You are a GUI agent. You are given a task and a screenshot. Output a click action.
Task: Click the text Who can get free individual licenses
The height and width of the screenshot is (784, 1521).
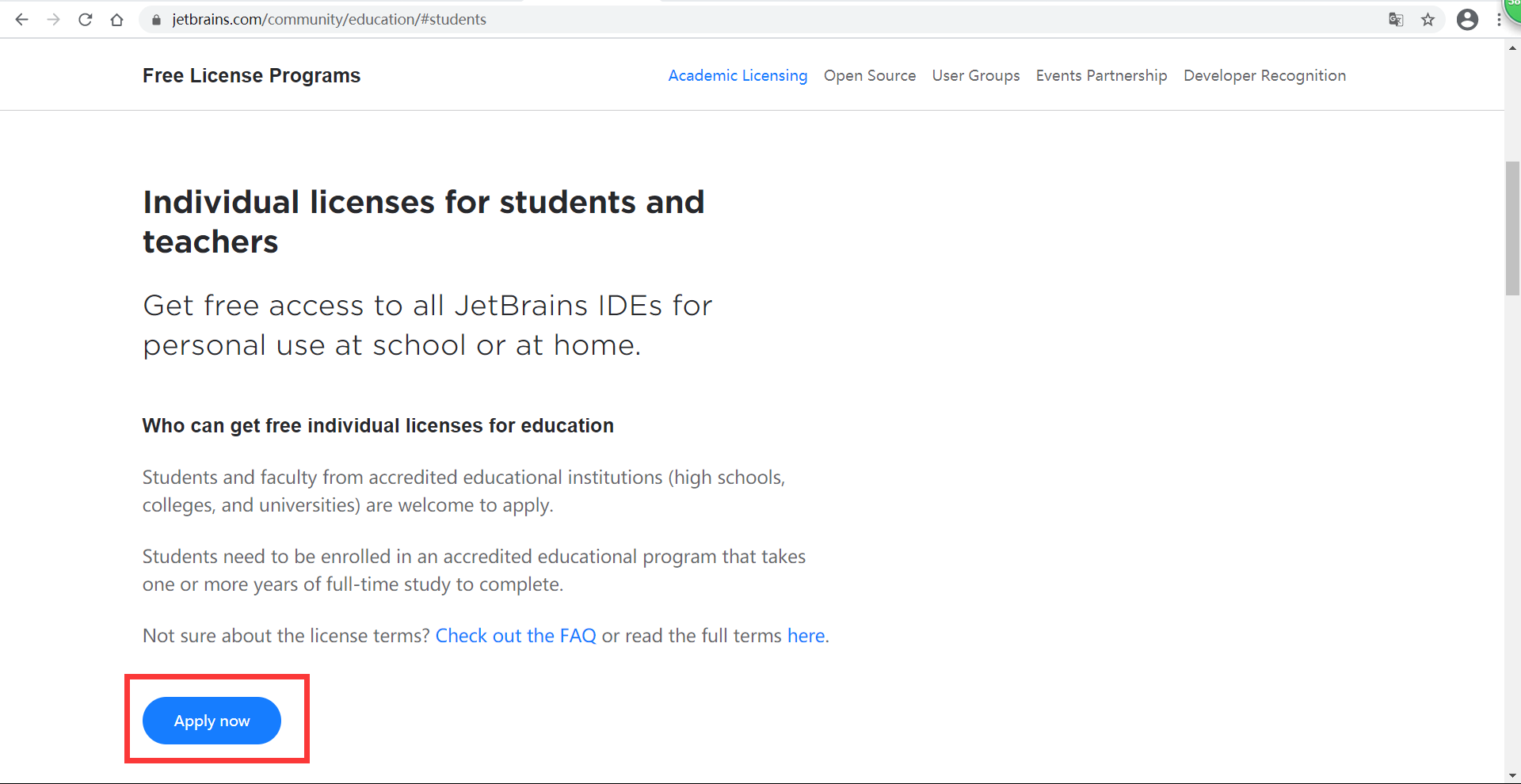378,426
